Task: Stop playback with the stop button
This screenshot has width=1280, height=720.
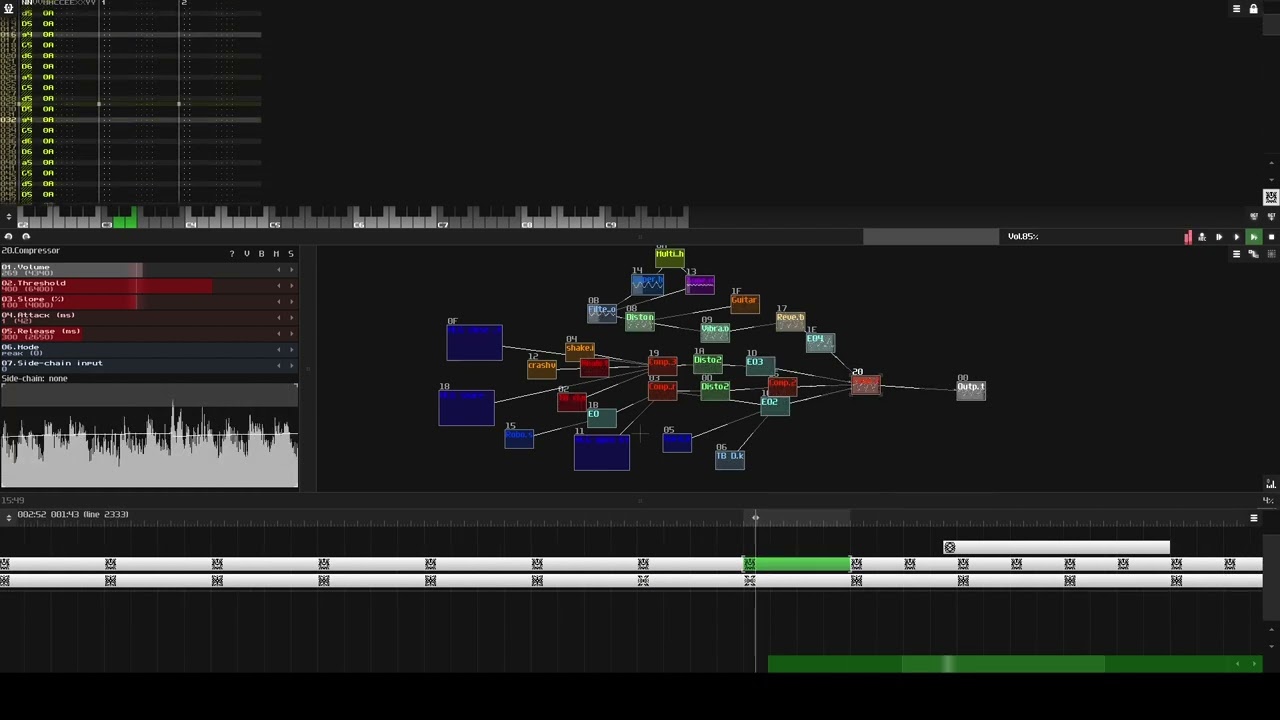Action: [x=1271, y=237]
